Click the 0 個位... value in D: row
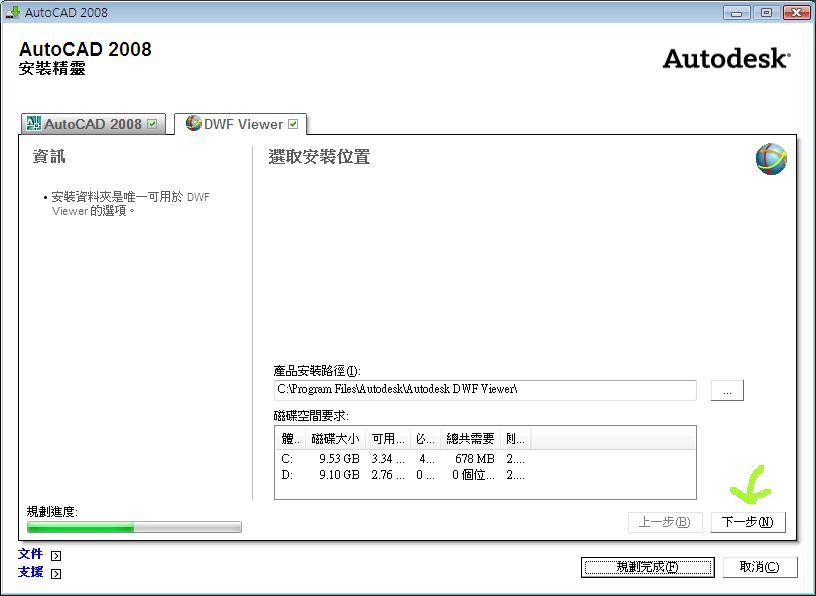Image resolution: width=816 pixels, height=596 pixels. coord(473,475)
